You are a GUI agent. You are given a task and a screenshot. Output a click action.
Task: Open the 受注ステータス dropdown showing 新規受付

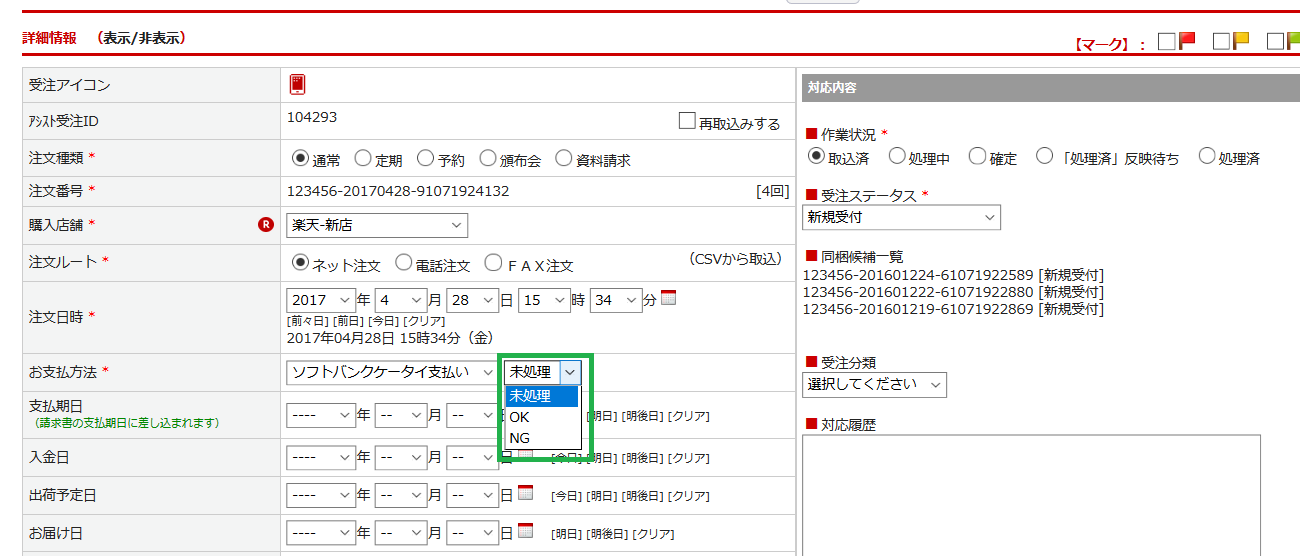[901, 217]
